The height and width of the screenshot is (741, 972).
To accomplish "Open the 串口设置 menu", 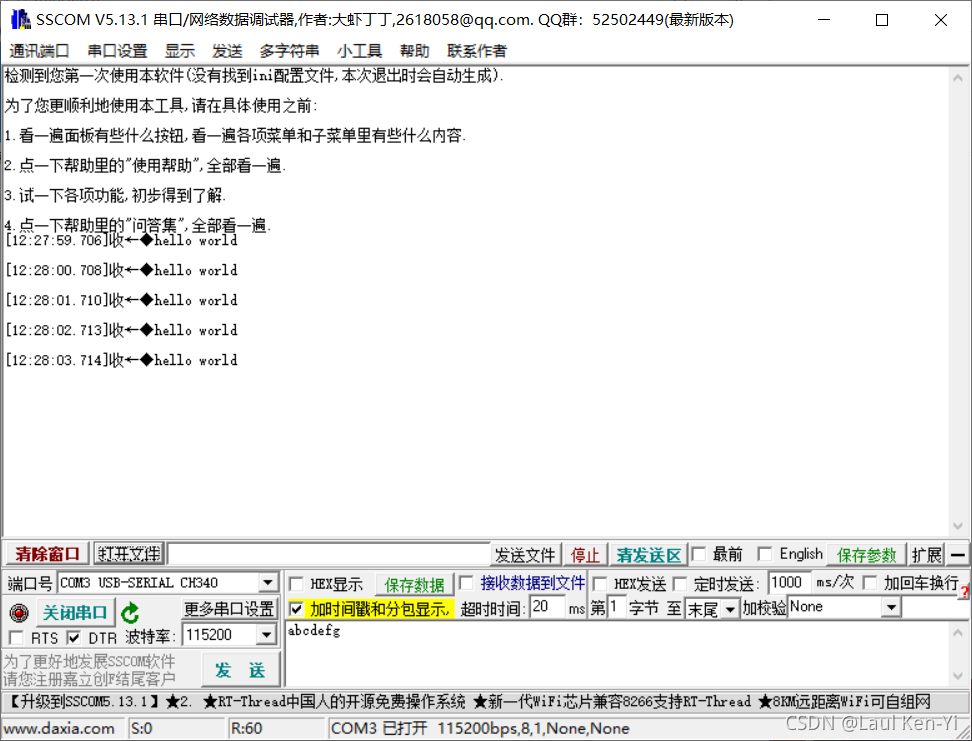I will point(116,50).
